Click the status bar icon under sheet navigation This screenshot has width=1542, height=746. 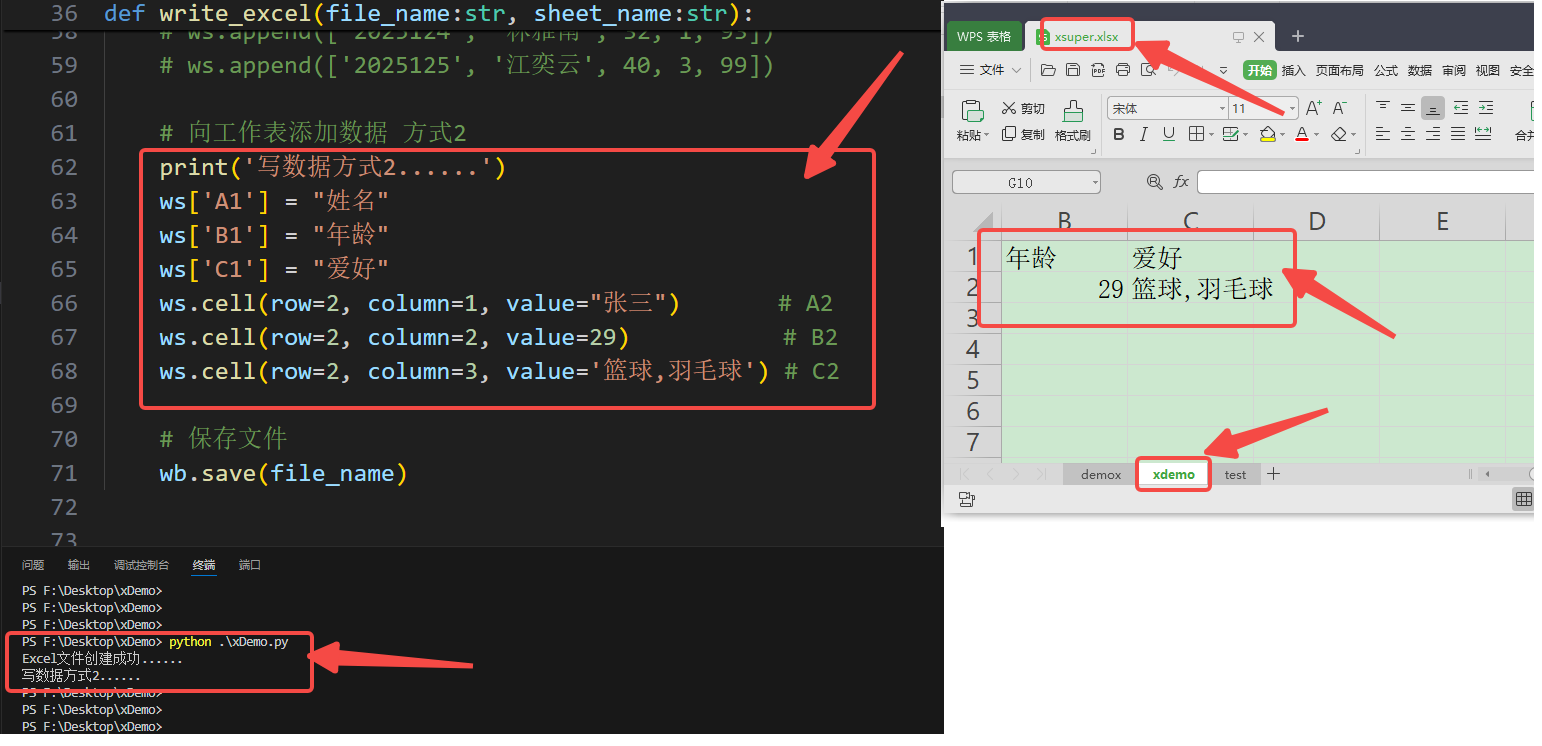(x=966, y=499)
